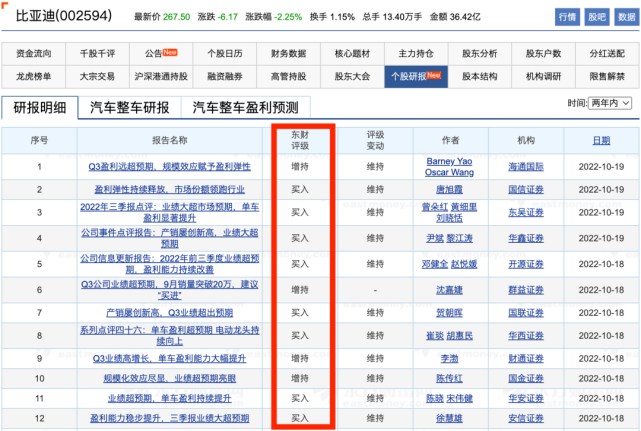Click author 徐慧雄
641x431 pixels.
[449, 418]
